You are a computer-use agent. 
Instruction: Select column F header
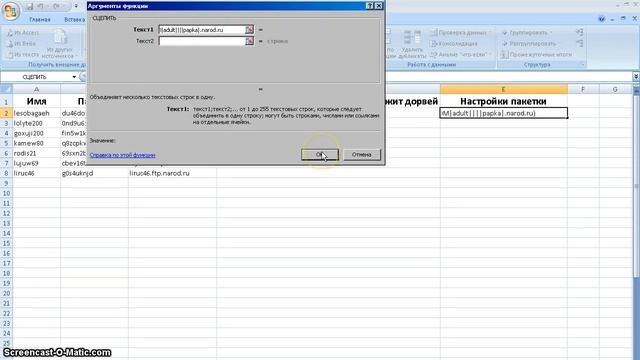[x=583, y=89]
